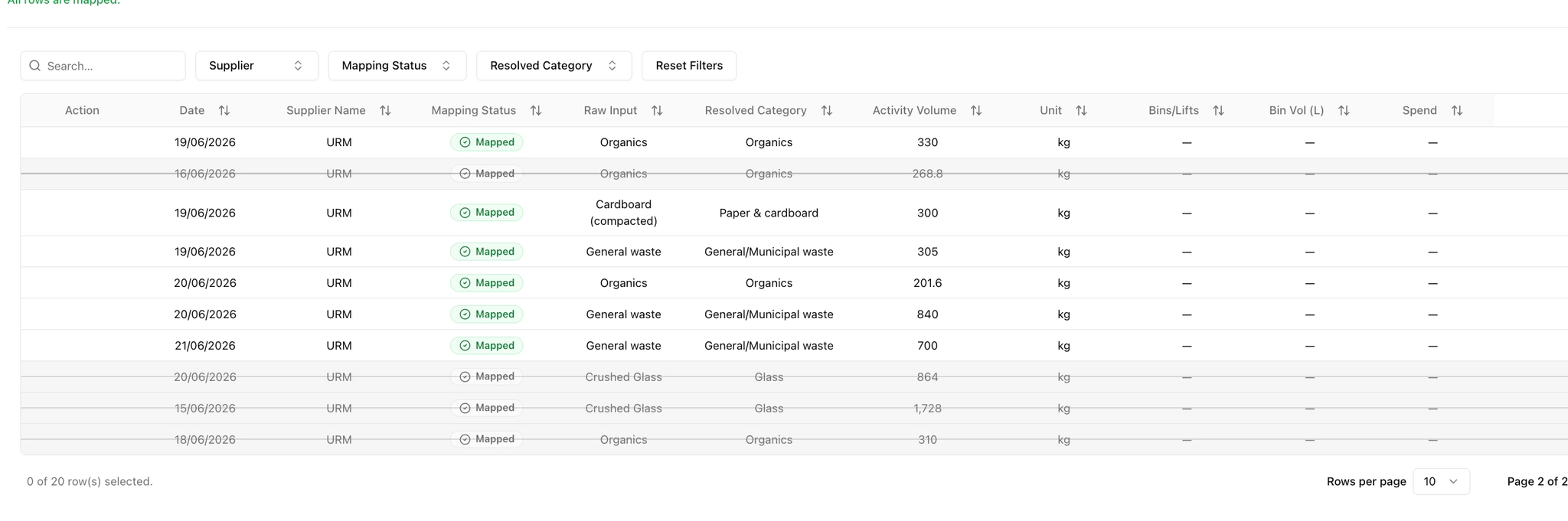Image resolution: width=1568 pixels, height=521 pixels.
Task: Click General/Municipal waste in 305 row
Action: (769, 252)
